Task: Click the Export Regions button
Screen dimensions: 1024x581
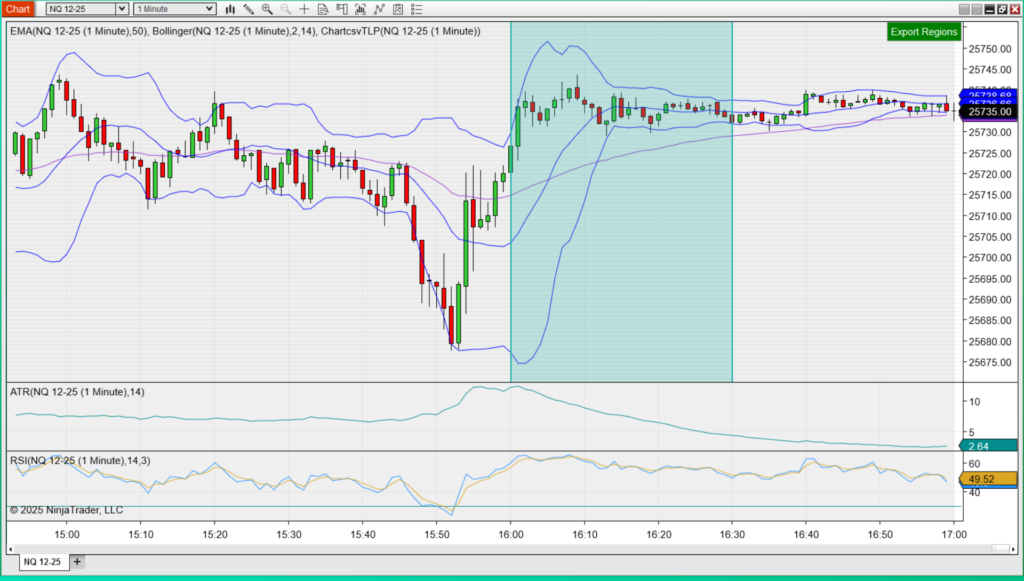Action: coord(923,32)
